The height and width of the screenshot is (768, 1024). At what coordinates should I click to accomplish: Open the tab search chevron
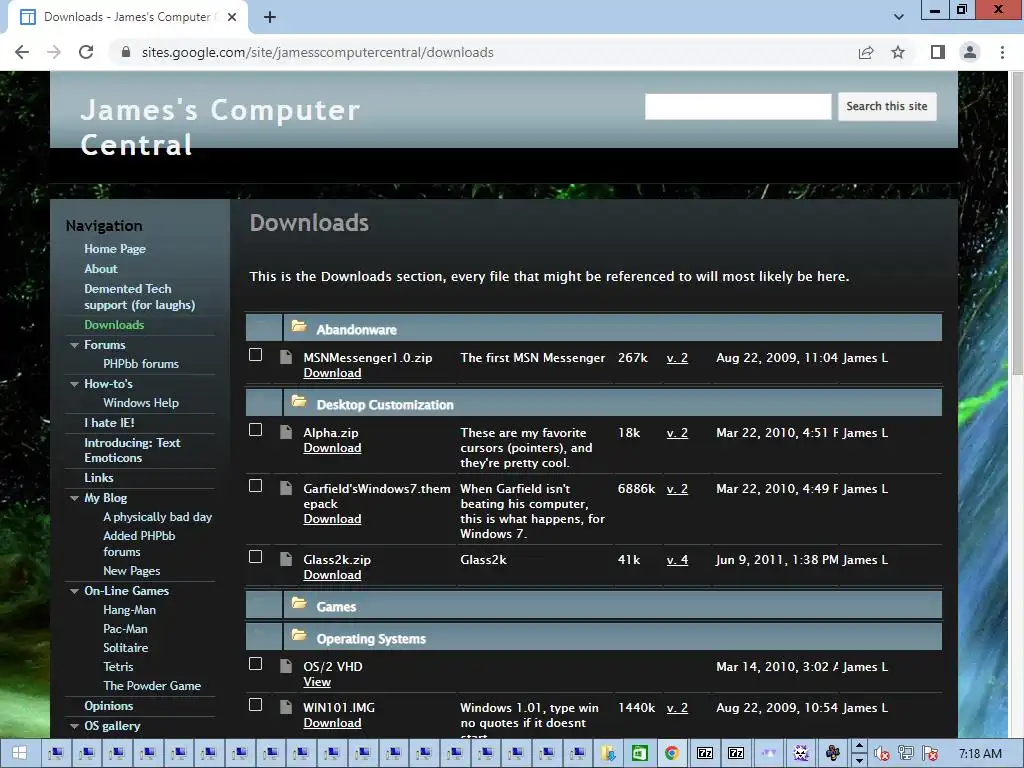point(899,17)
